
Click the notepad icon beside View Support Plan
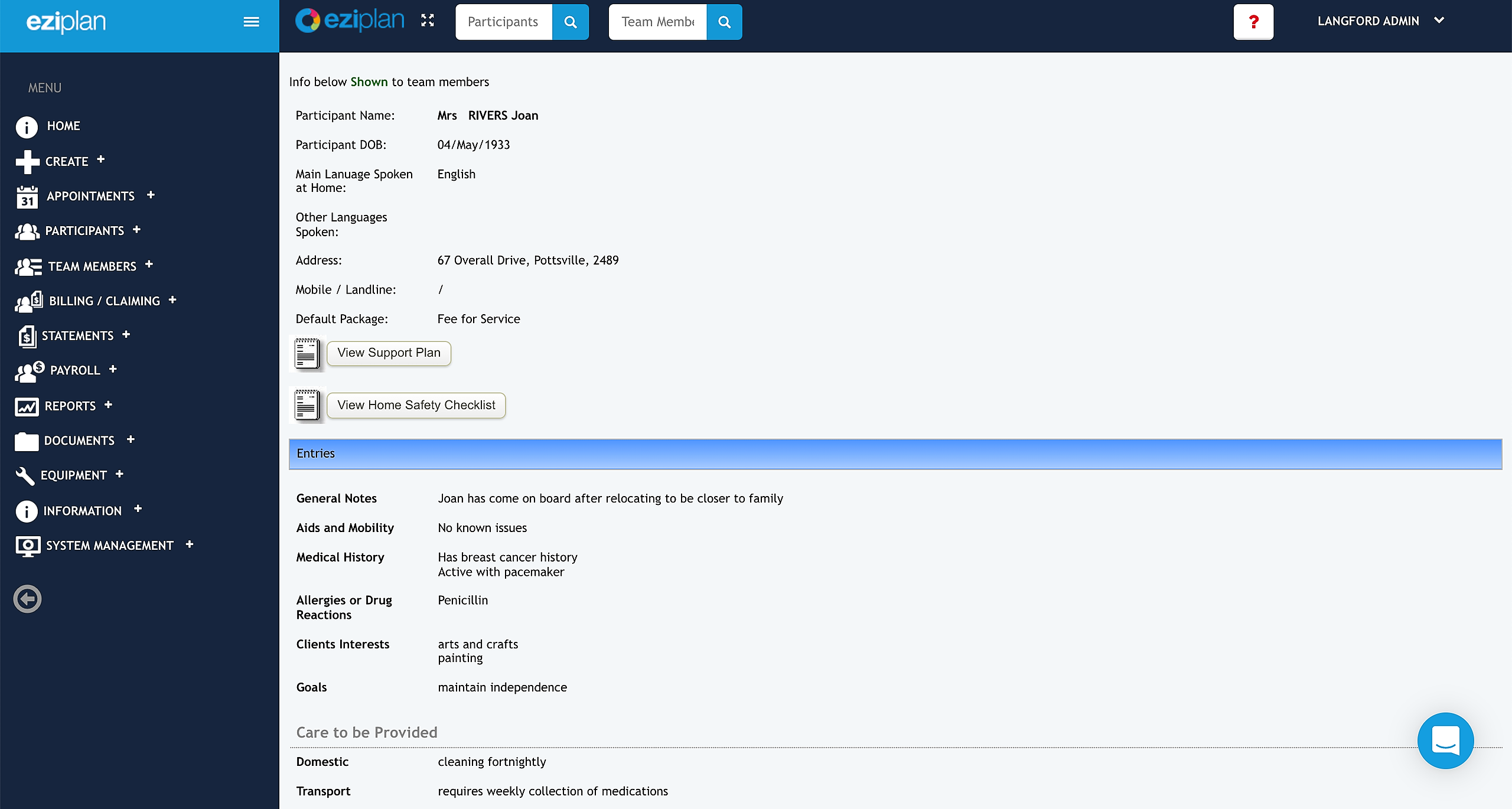click(x=307, y=354)
